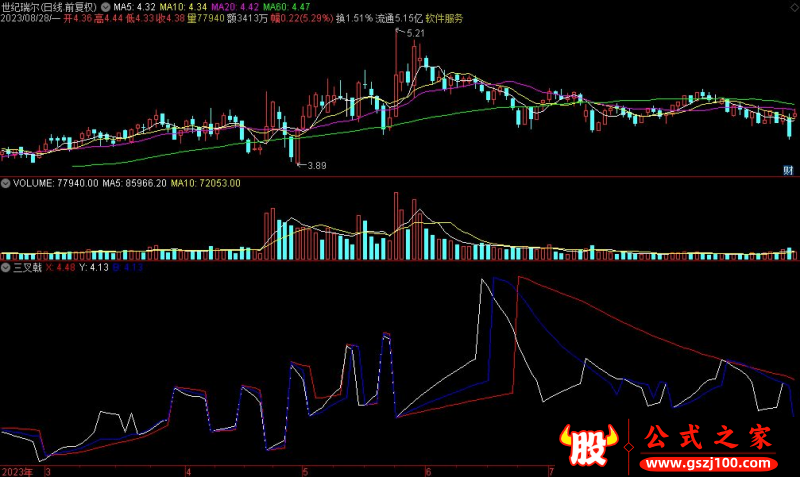Select the stock title 世纪瑞尔(日线 前复权)

click(48, 7)
